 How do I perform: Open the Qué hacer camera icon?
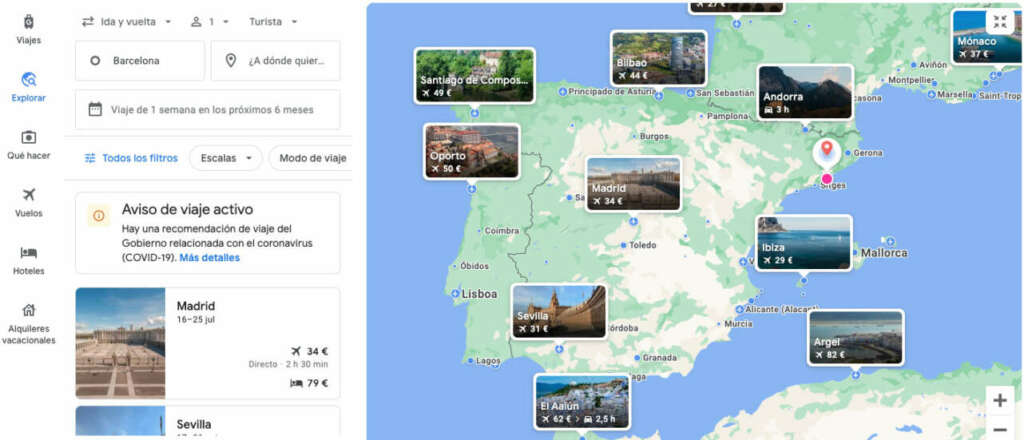tap(29, 137)
